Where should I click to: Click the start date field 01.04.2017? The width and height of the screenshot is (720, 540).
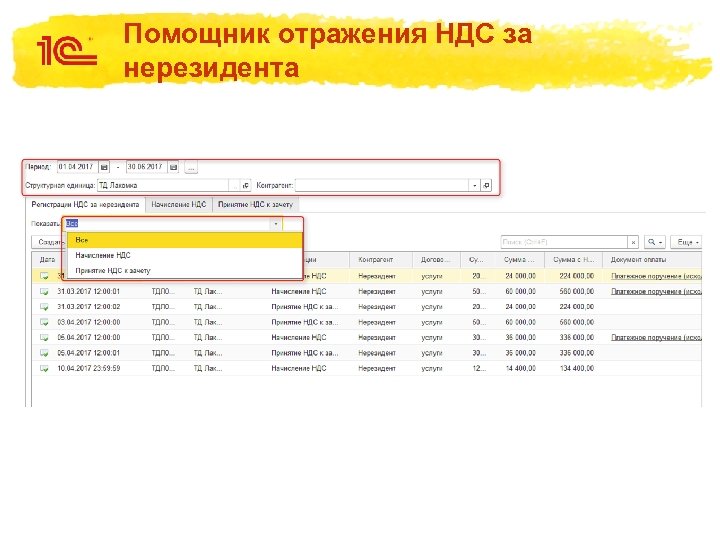click(77, 167)
